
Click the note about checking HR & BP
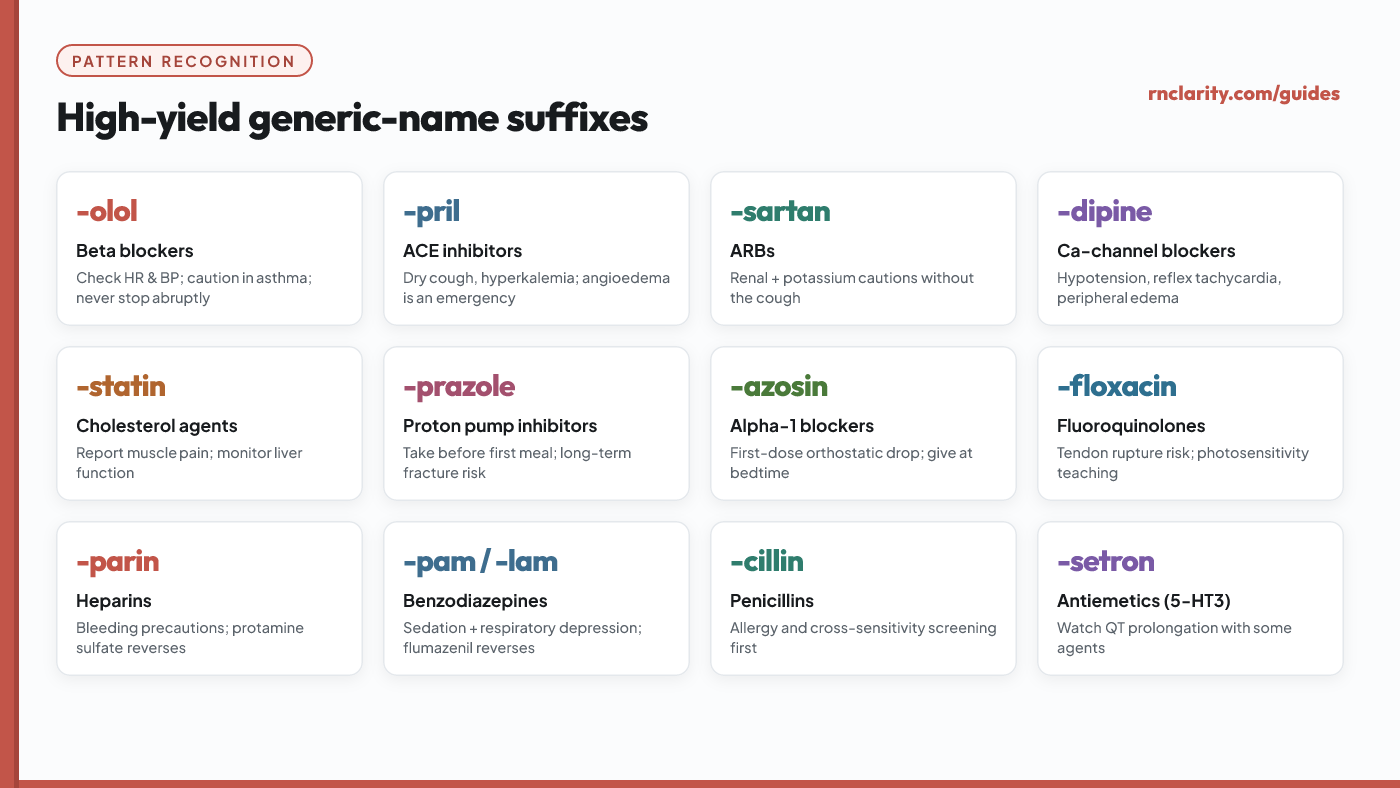pos(194,288)
